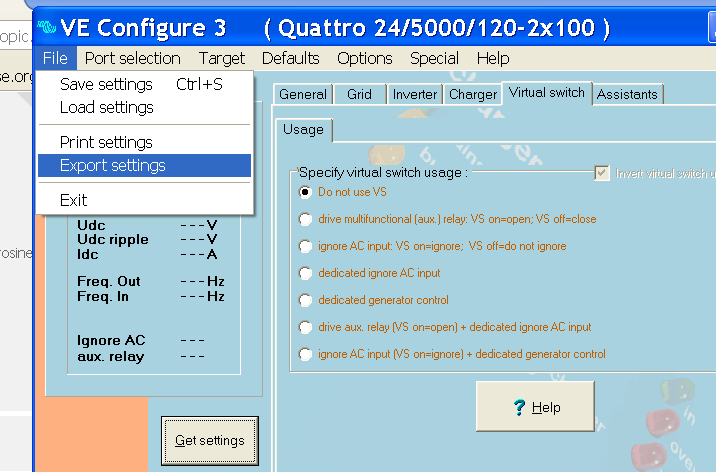The height and width of the screenshot is (474, 716).
Task: Open the Port selection menu
Action: (132, 58)
